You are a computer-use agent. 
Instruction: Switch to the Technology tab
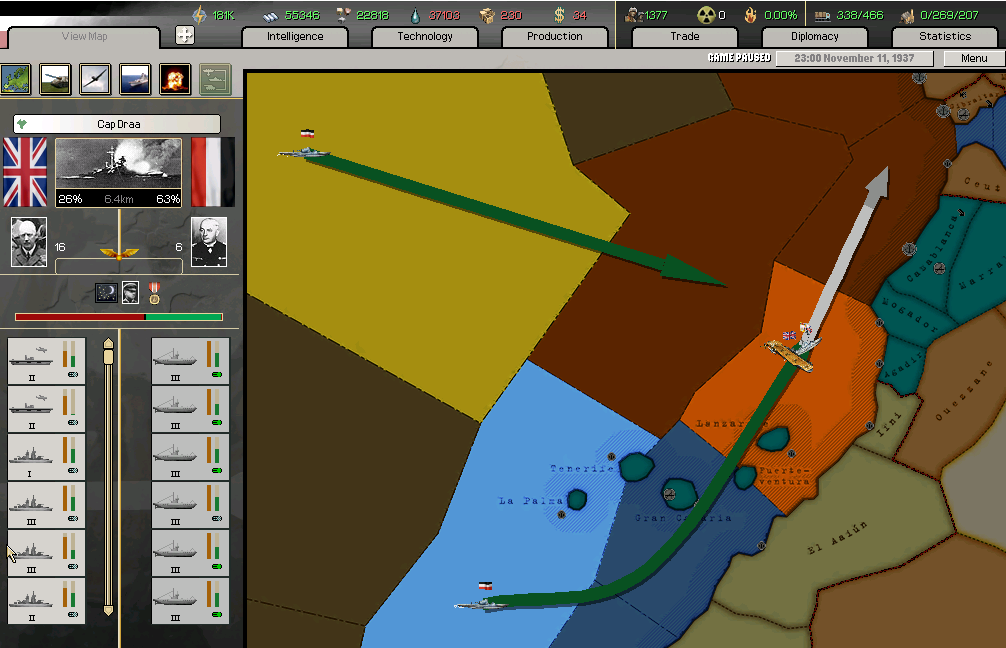[425, 37]
